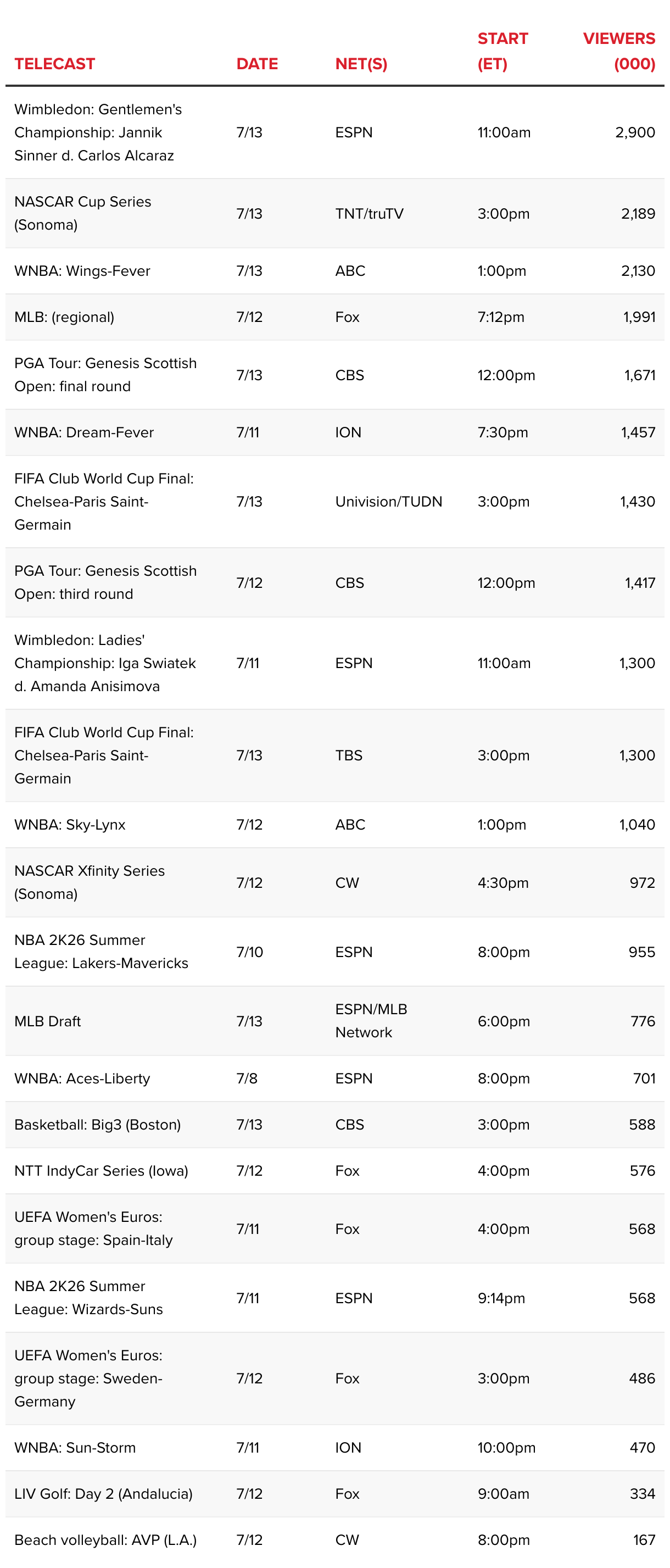Select the NASCAR Xfinity Series (Sonoma) row
The width and height of the screenshot is (670, 1568).
[x=334, y=882]
